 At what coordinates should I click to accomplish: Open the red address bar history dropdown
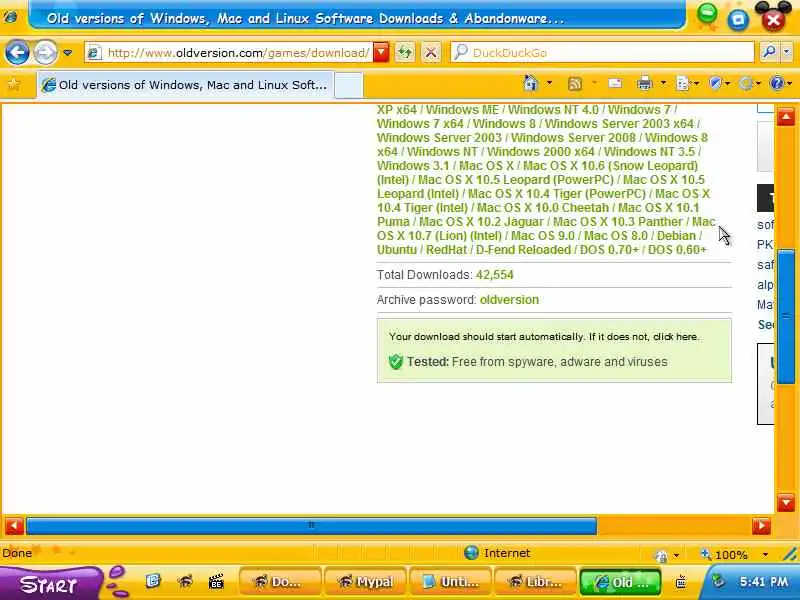[381, 53]
